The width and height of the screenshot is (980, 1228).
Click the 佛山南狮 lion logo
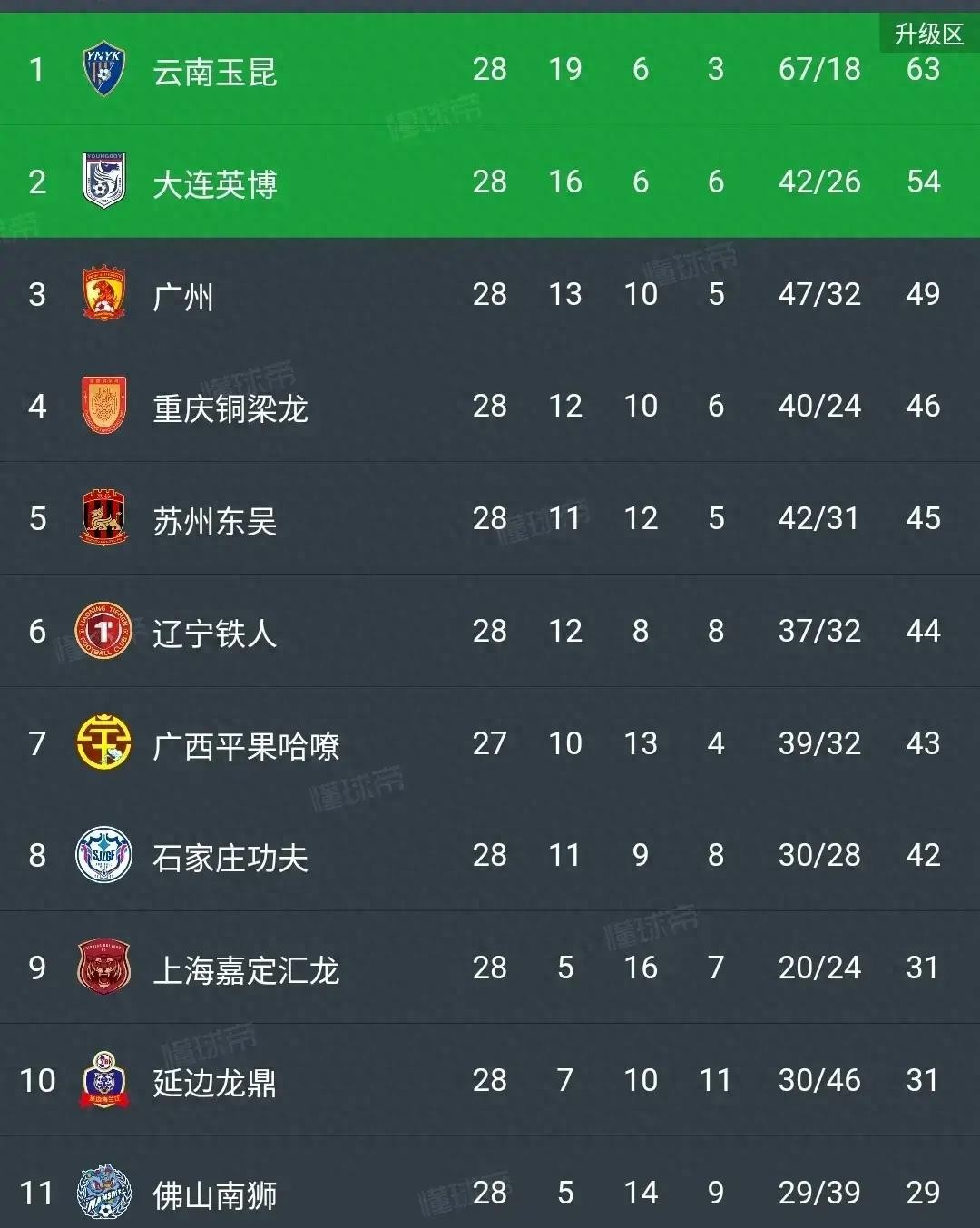103,1192
